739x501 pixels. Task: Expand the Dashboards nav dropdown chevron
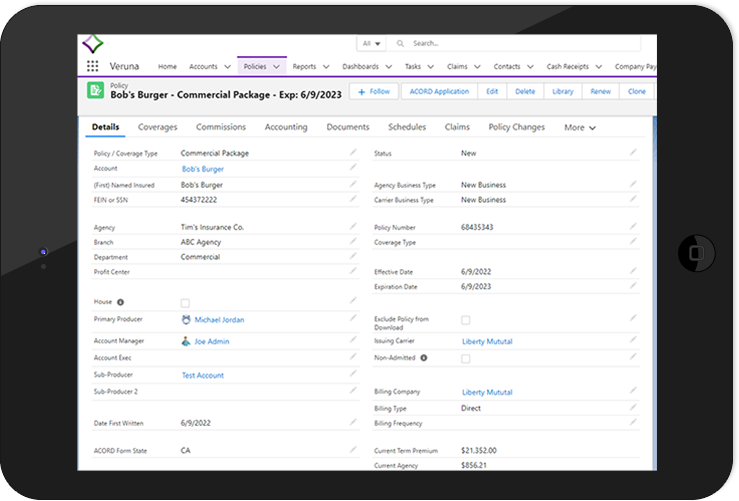(388, 66)
